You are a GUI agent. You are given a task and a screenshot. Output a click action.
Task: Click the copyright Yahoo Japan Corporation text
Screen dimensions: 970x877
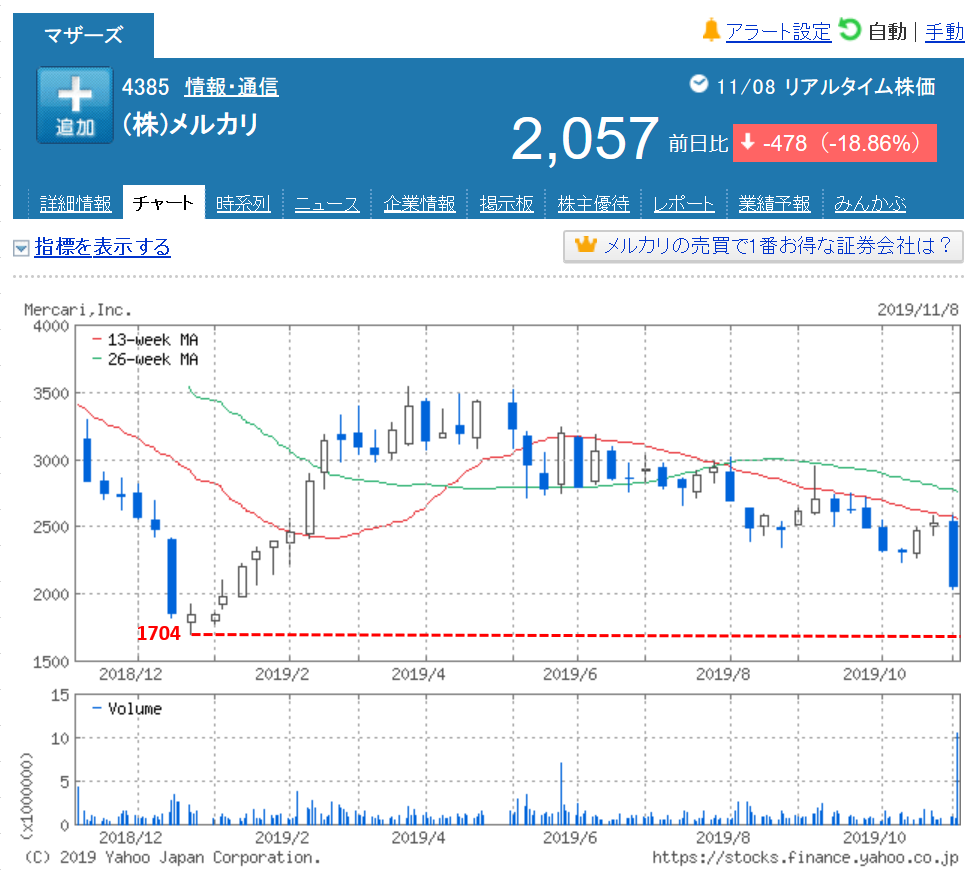[x=173, y=858]
